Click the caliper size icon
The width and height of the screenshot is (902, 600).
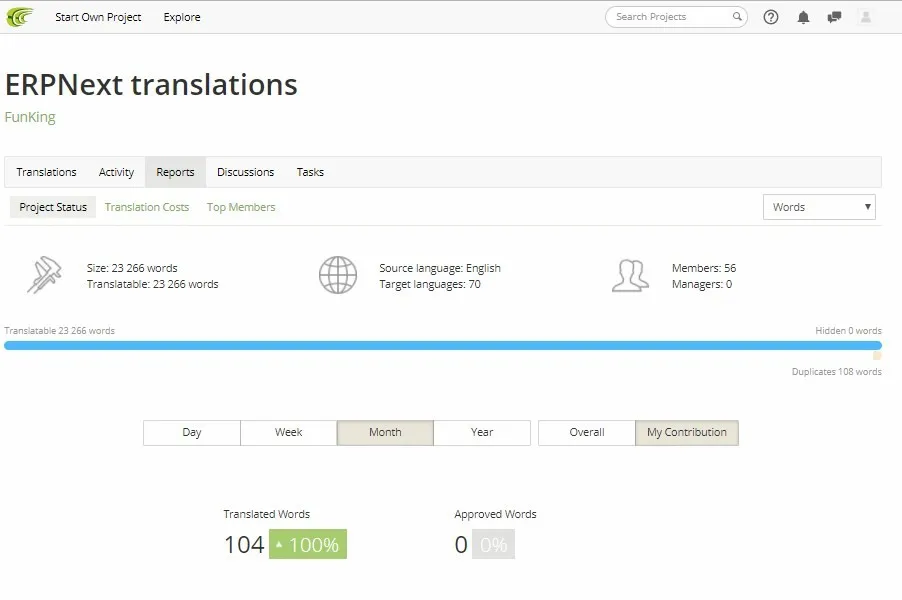(44, 275)
